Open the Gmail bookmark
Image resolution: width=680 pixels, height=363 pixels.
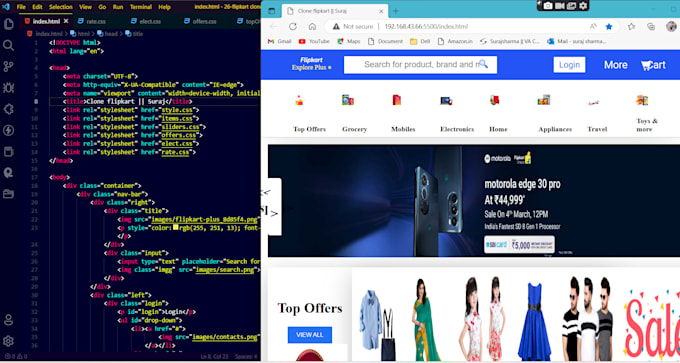tap(280, 42)
